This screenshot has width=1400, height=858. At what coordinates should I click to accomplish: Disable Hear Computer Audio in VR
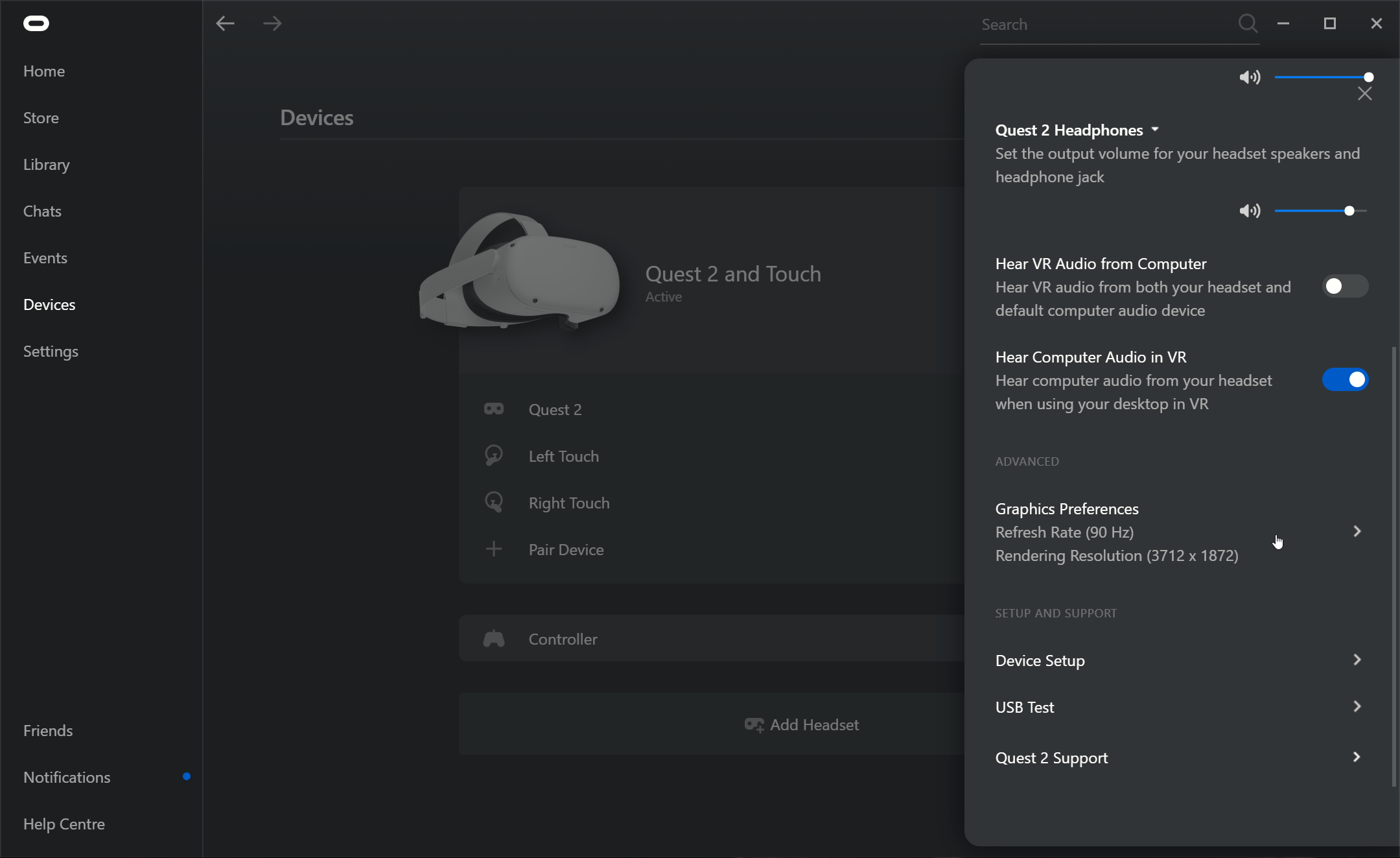(x=1344, y=379)
